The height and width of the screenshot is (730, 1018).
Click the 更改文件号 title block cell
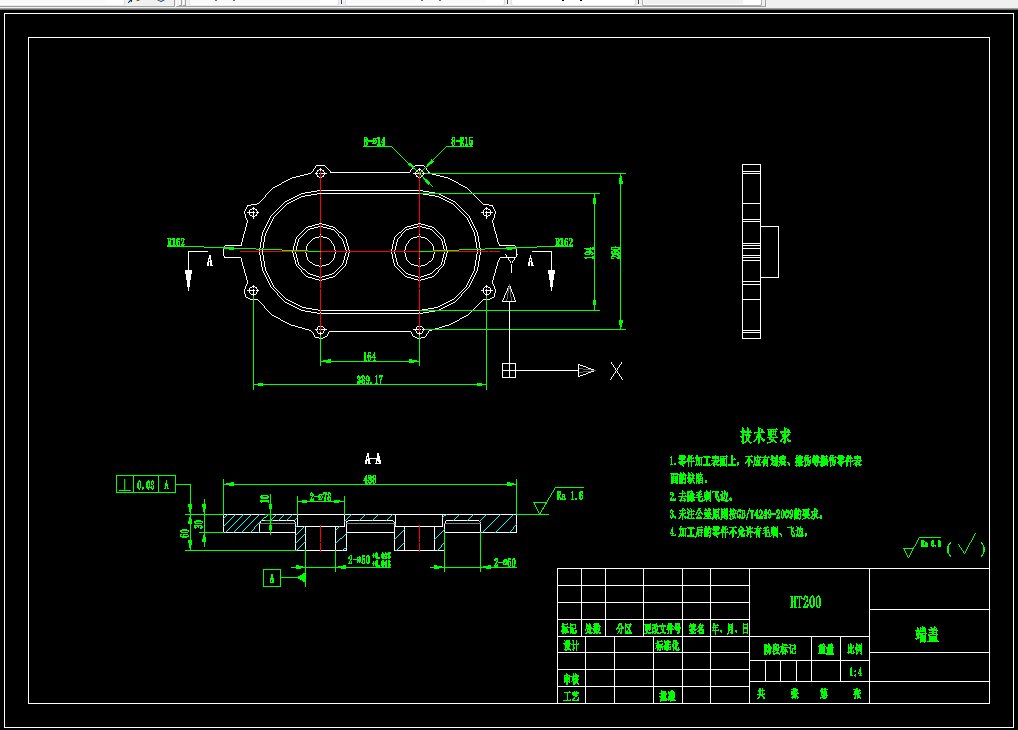click(x=663, y=629)
